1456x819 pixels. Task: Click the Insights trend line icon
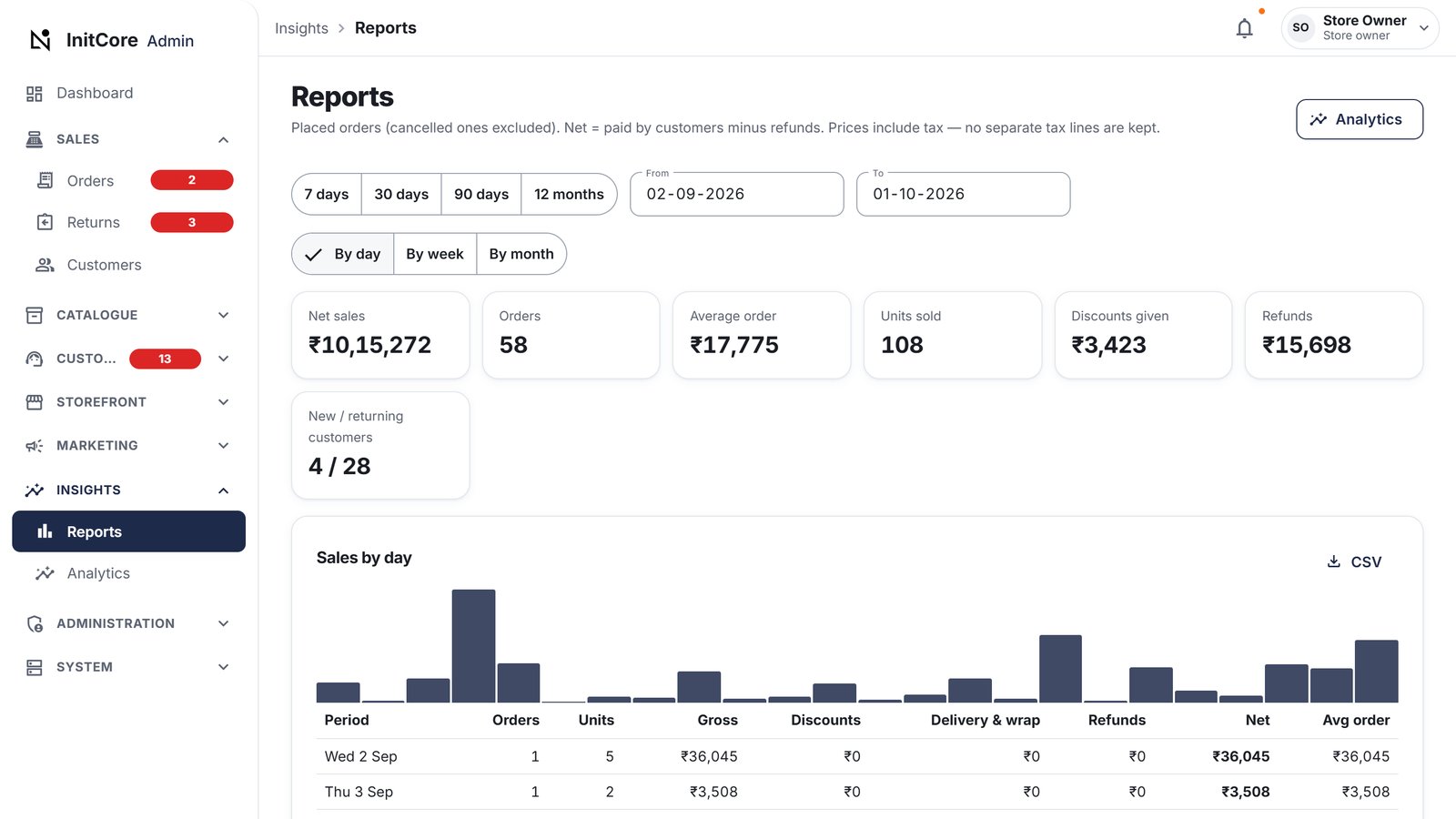coord(35,490)
